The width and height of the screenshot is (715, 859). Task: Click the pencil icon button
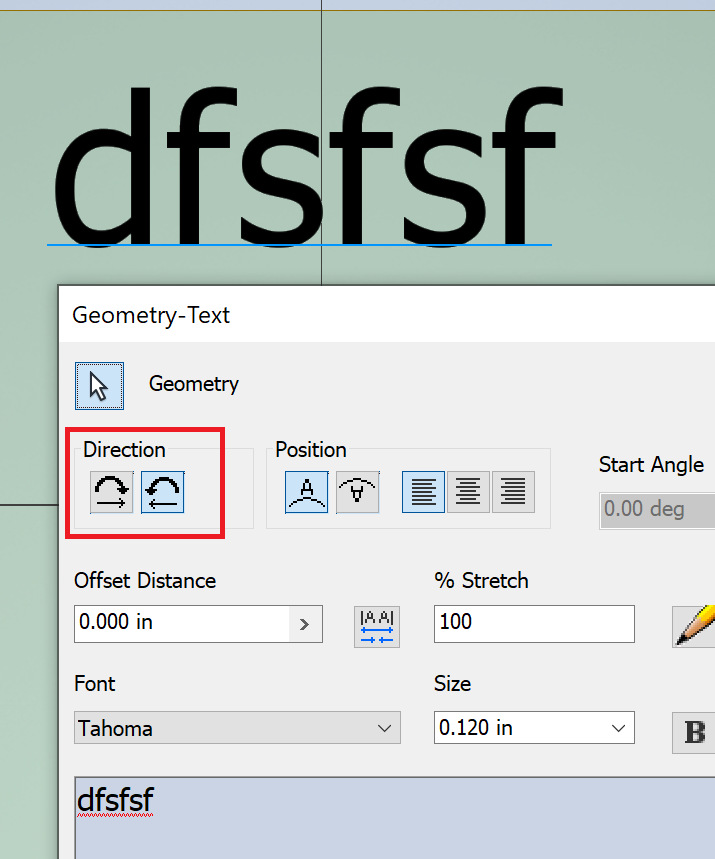pos(694,627)
